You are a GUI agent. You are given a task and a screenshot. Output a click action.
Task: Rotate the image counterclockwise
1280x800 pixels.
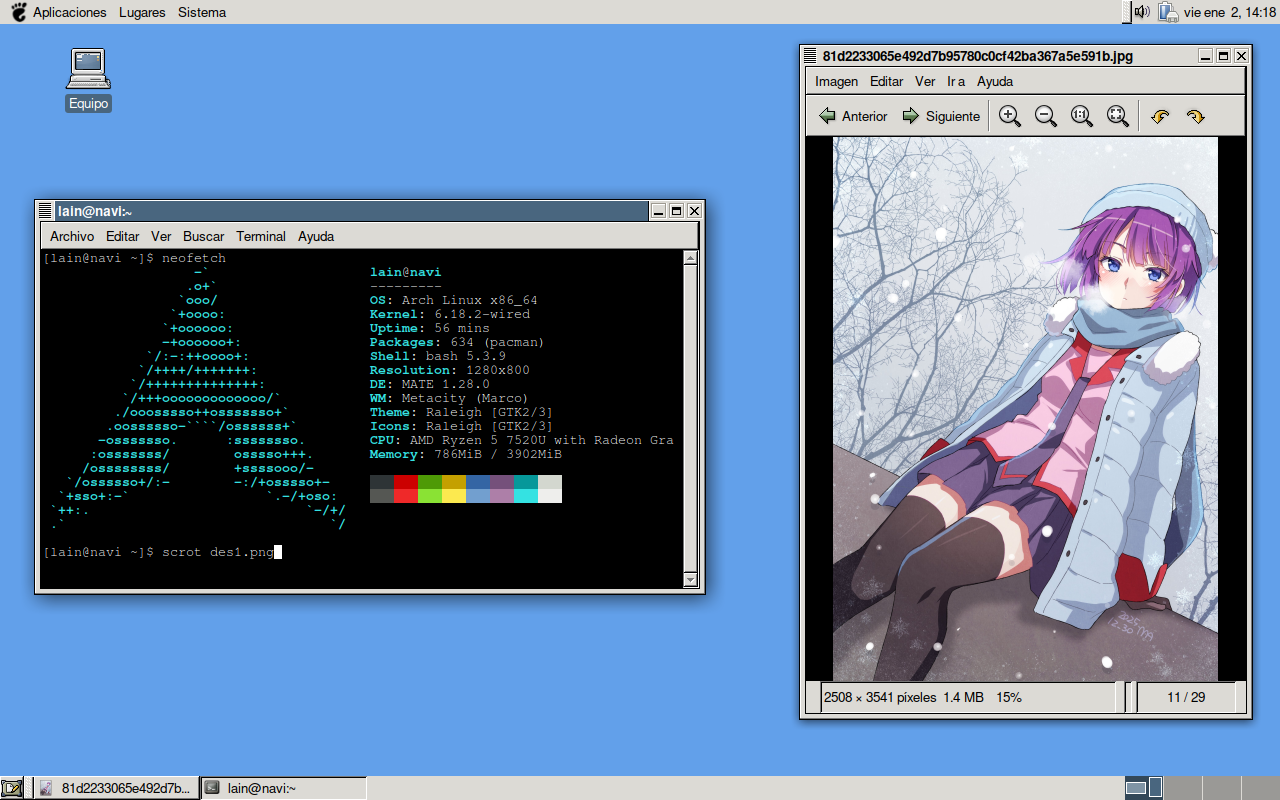tap(1160, 116)
